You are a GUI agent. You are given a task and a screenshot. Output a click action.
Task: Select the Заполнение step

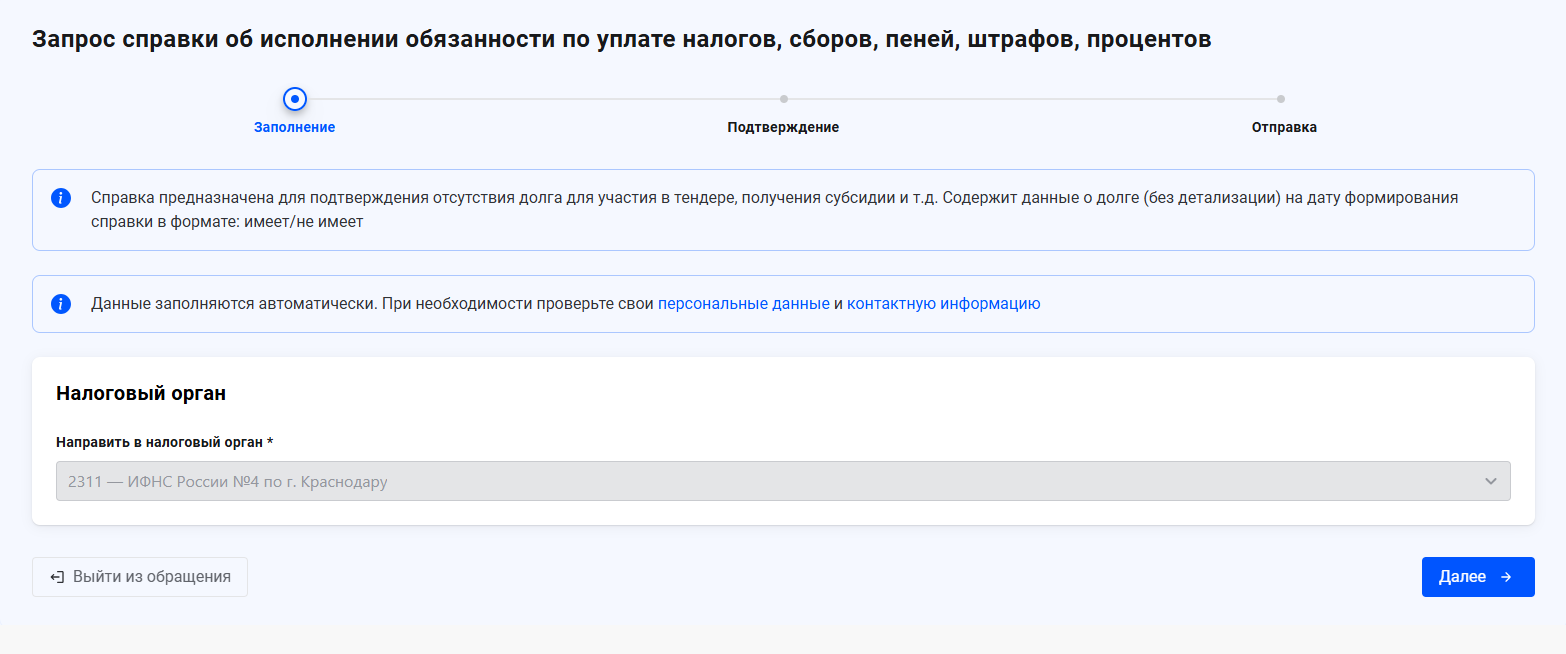[x=294, y=128]
